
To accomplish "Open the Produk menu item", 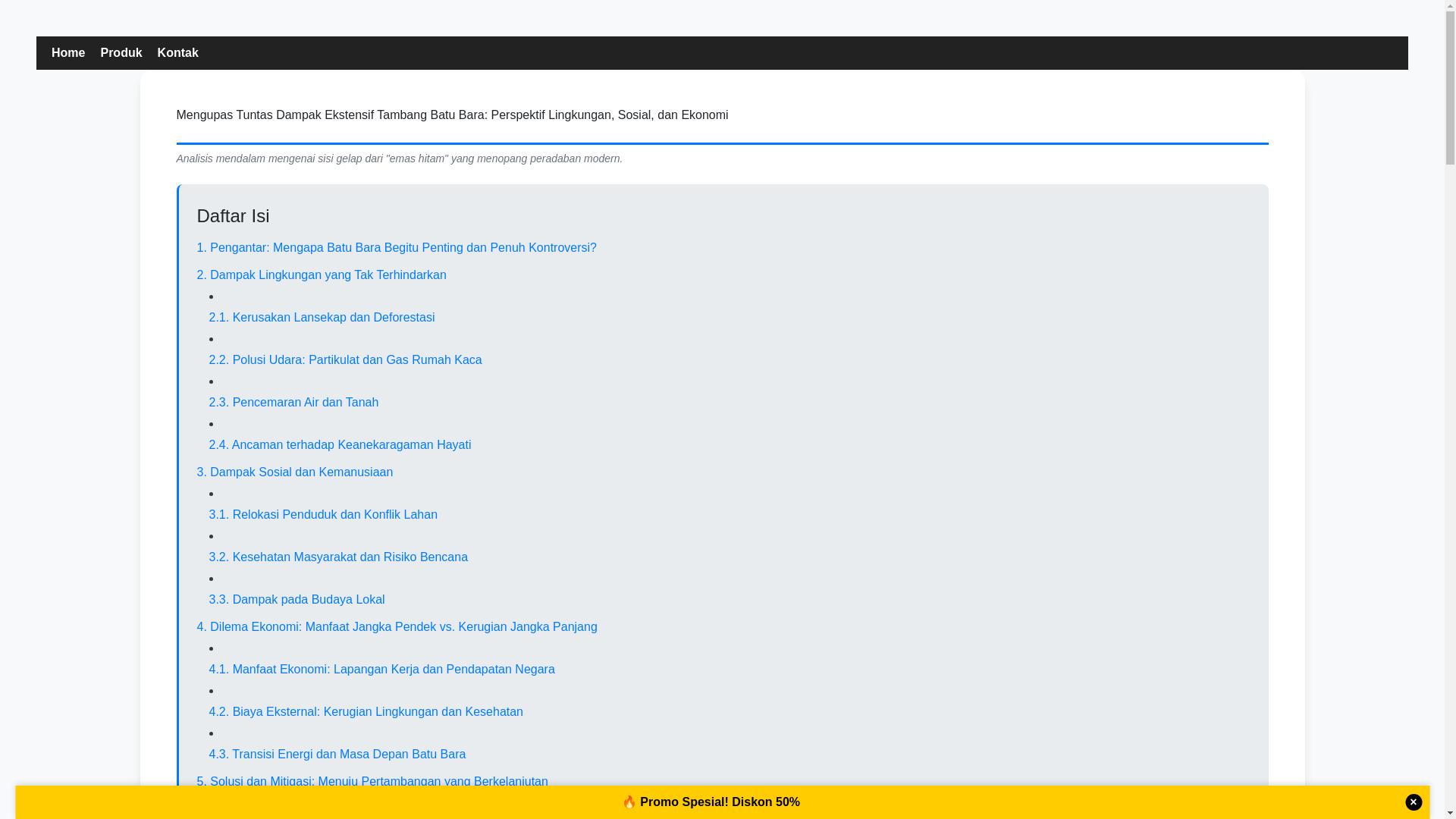I will click(x=121, y=53).
